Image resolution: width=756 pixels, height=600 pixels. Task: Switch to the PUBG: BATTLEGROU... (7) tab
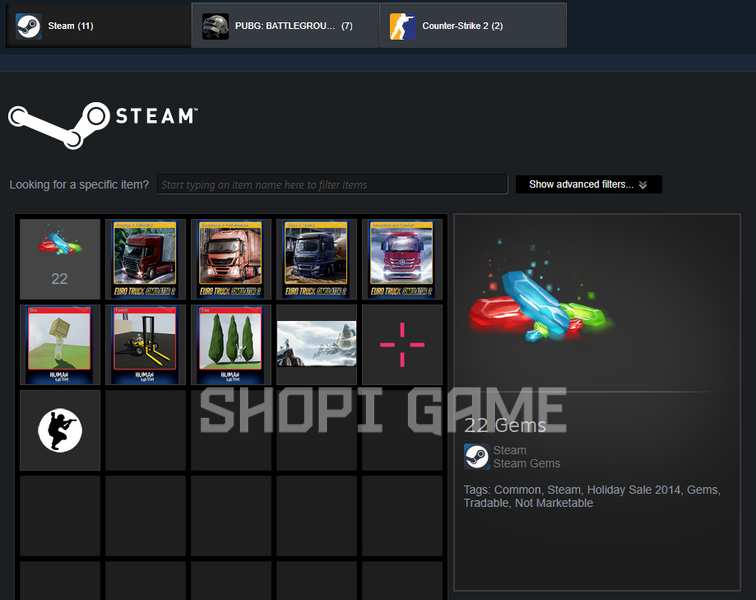[285, 26]
